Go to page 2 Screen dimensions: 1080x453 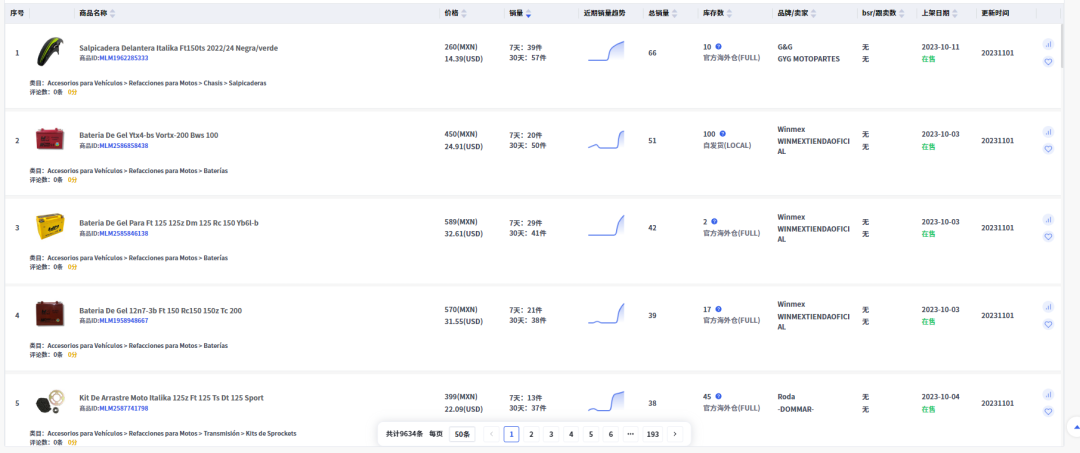point(531,434)
